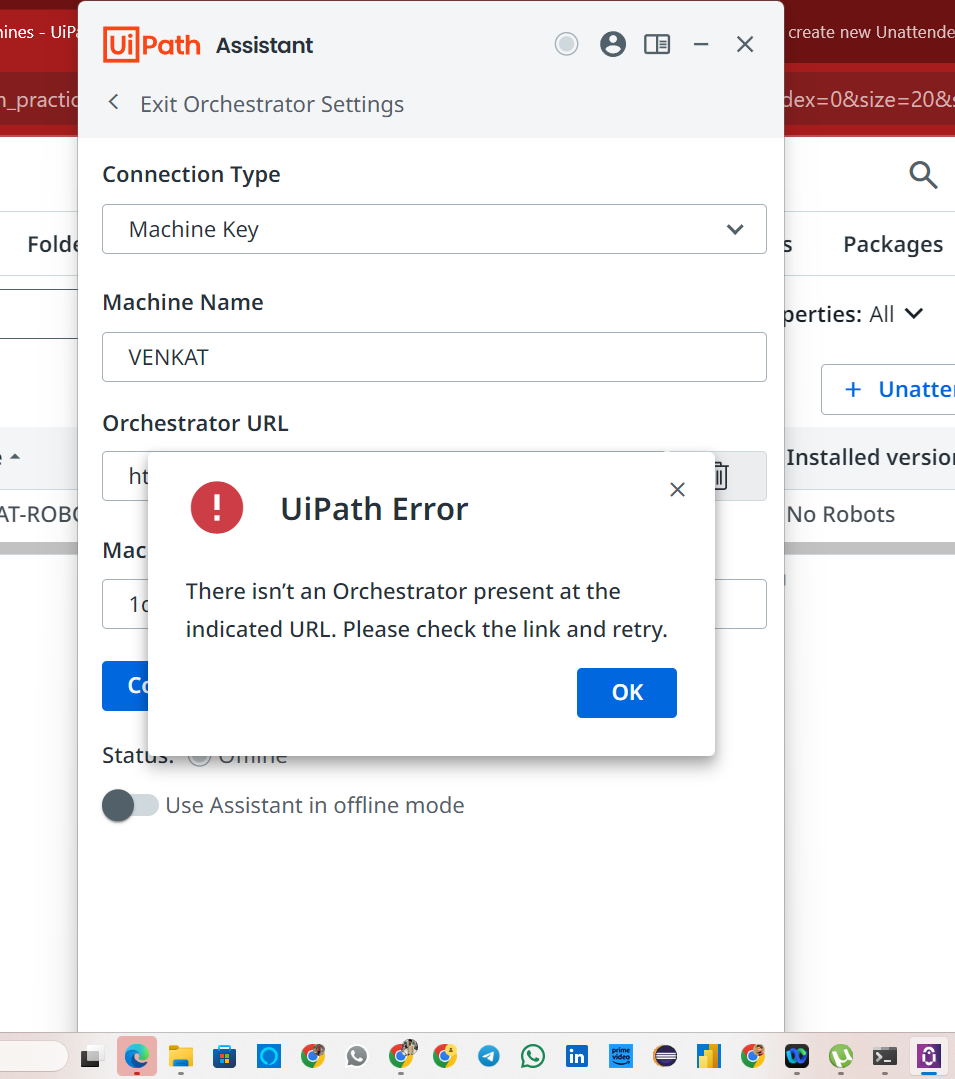This screenshot has width=955, height=1079.
Task: Open Prime Video from taskbar
Action: 621,1056
